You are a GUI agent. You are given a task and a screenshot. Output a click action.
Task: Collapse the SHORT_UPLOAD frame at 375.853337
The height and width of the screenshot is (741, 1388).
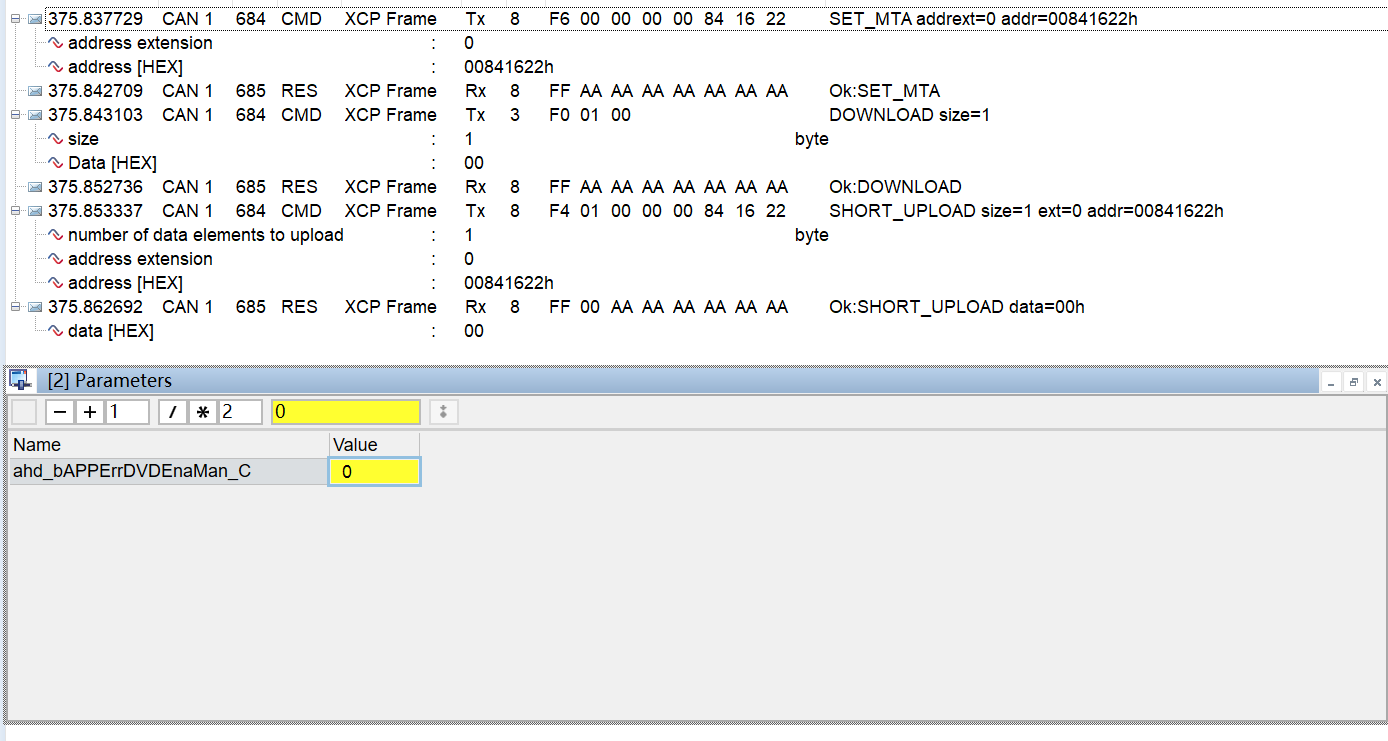click(15, 211)
